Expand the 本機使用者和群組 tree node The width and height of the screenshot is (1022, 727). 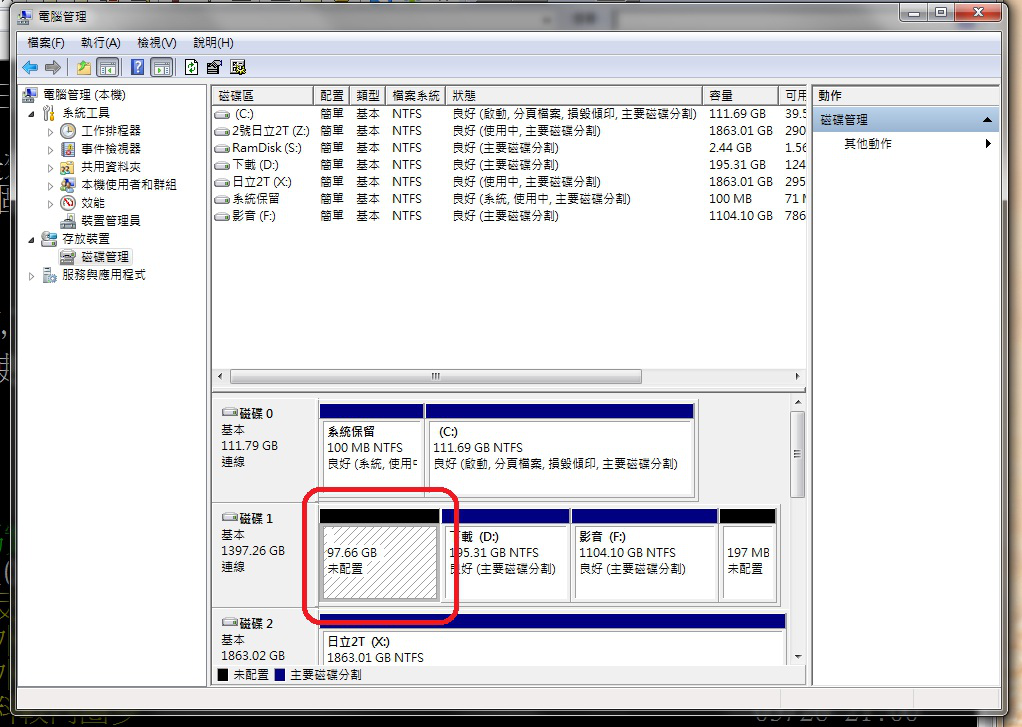50,186
